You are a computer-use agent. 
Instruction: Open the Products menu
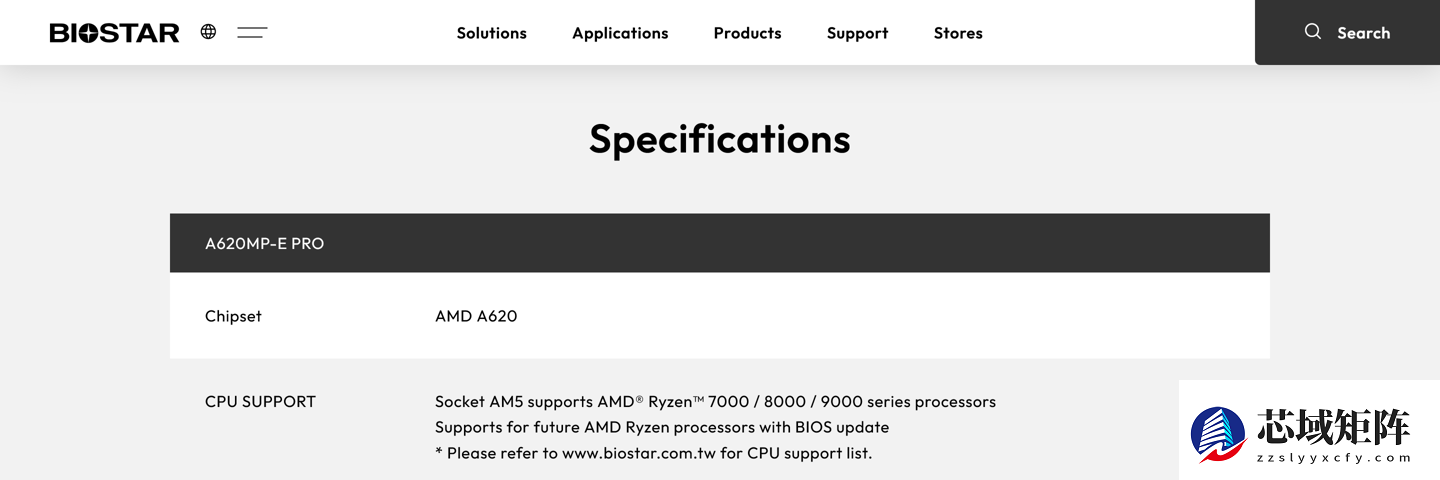coord(747,33)
